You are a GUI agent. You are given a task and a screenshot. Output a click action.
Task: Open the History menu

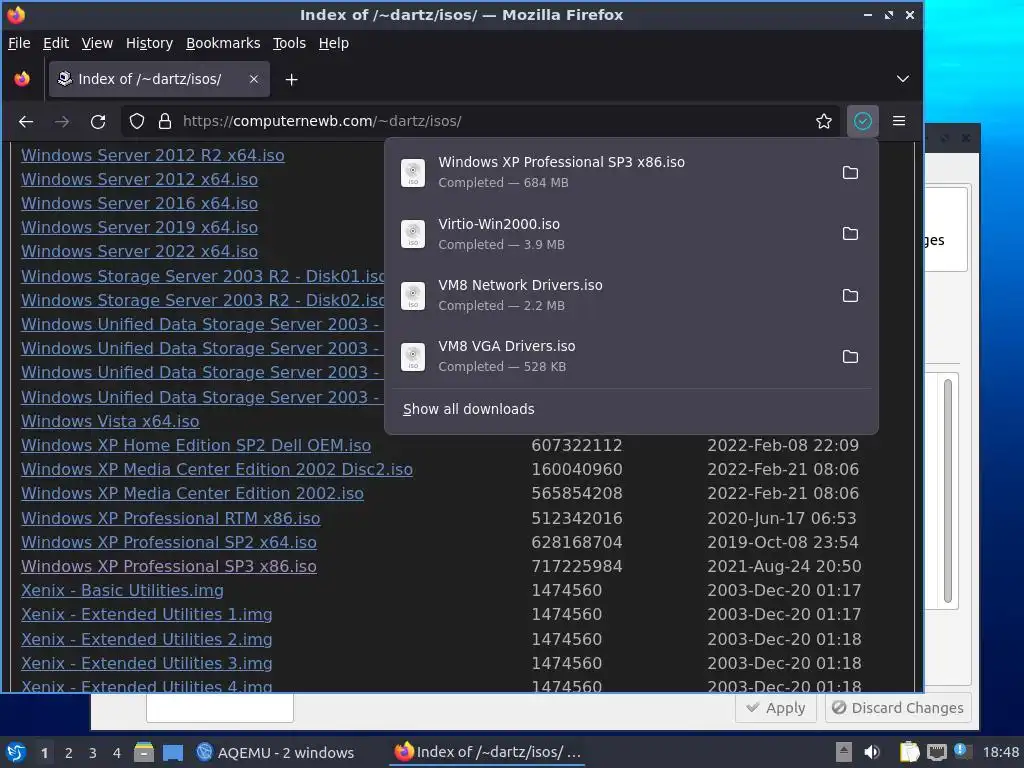point(150,43)
